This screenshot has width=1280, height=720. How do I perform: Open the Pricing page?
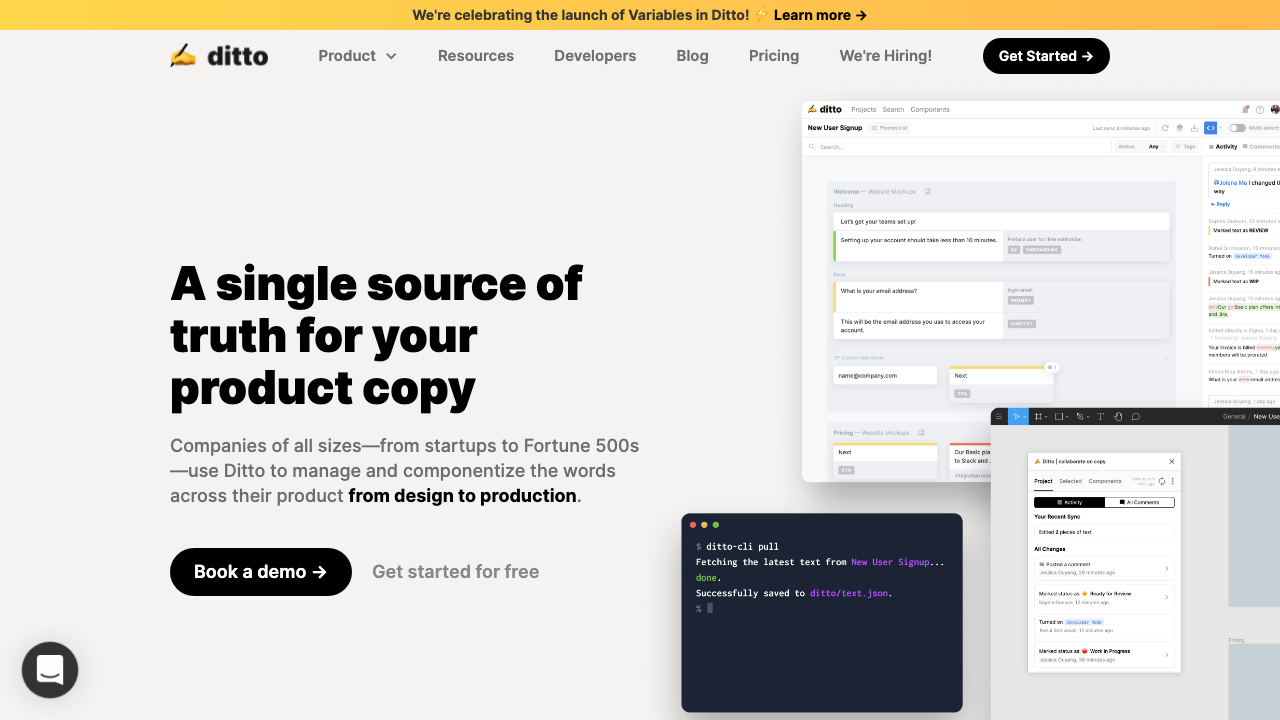773,56
